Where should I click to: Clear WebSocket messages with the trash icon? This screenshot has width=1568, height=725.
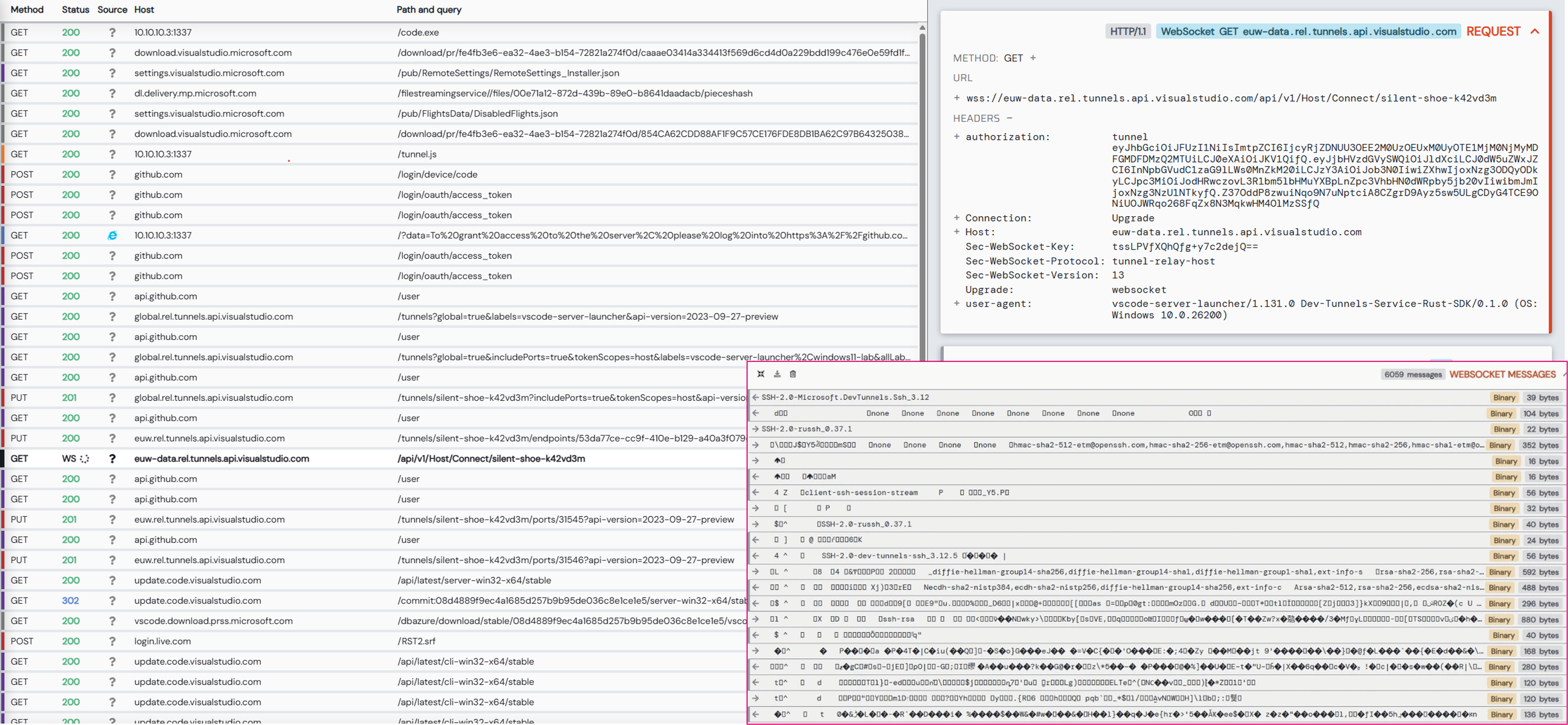(x=793, y=374)
